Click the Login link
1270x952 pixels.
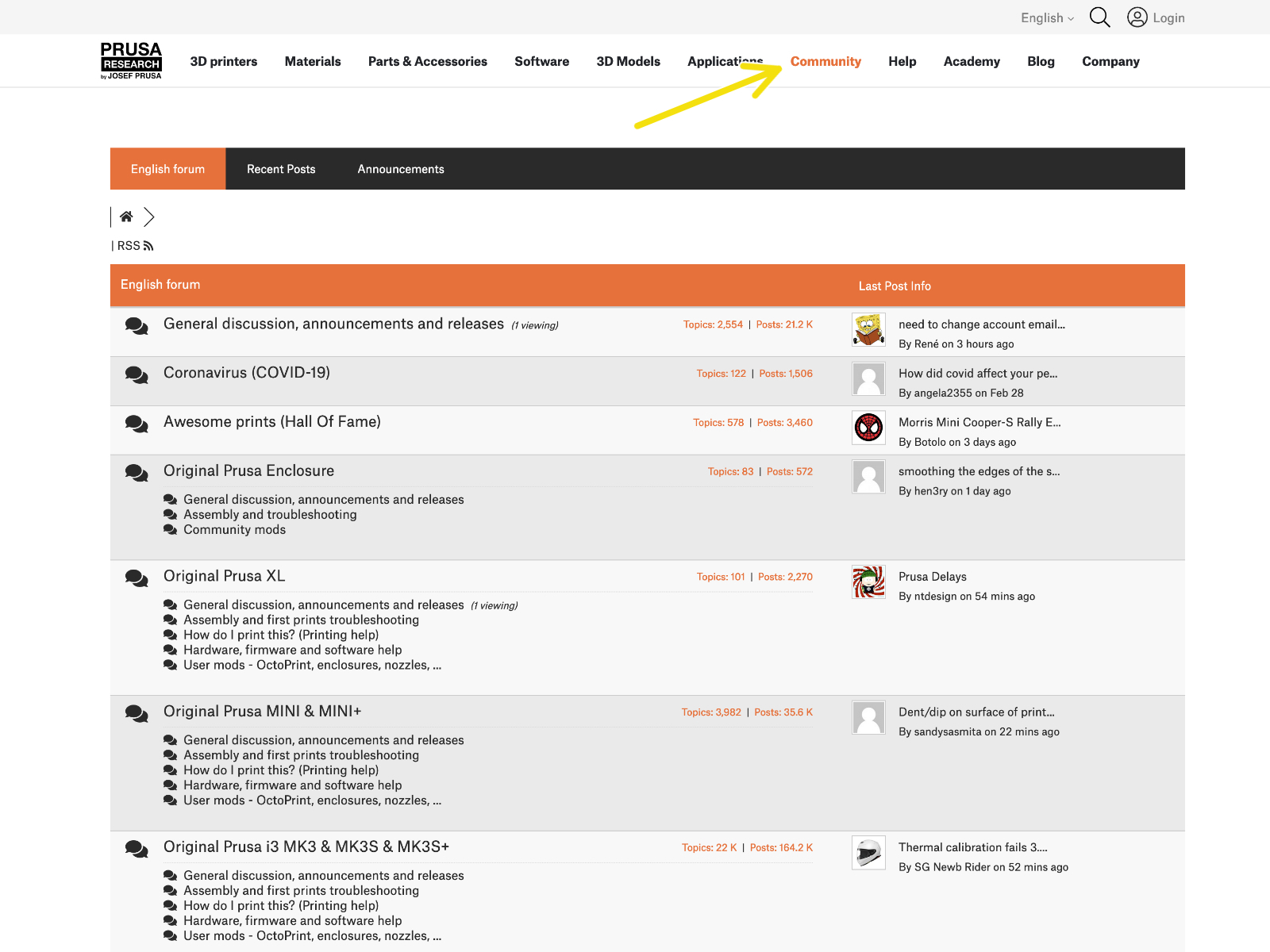point(1168,17)
